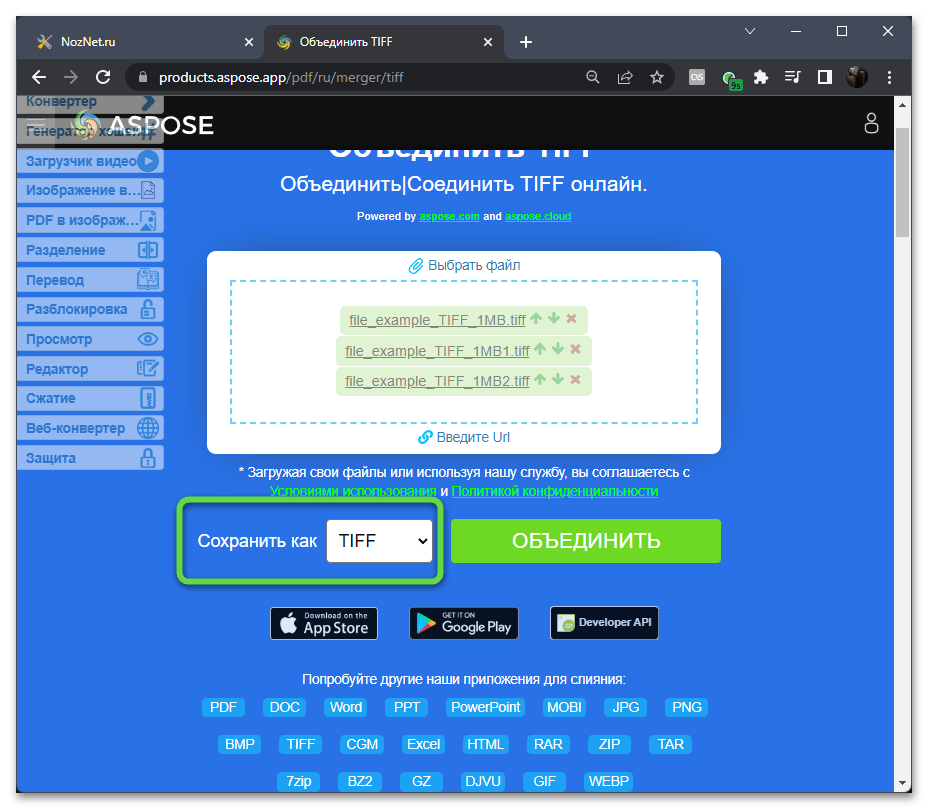Open the Загрузчик видео sidebar item
Screen dimensions: 928x809
pos(90,161)
